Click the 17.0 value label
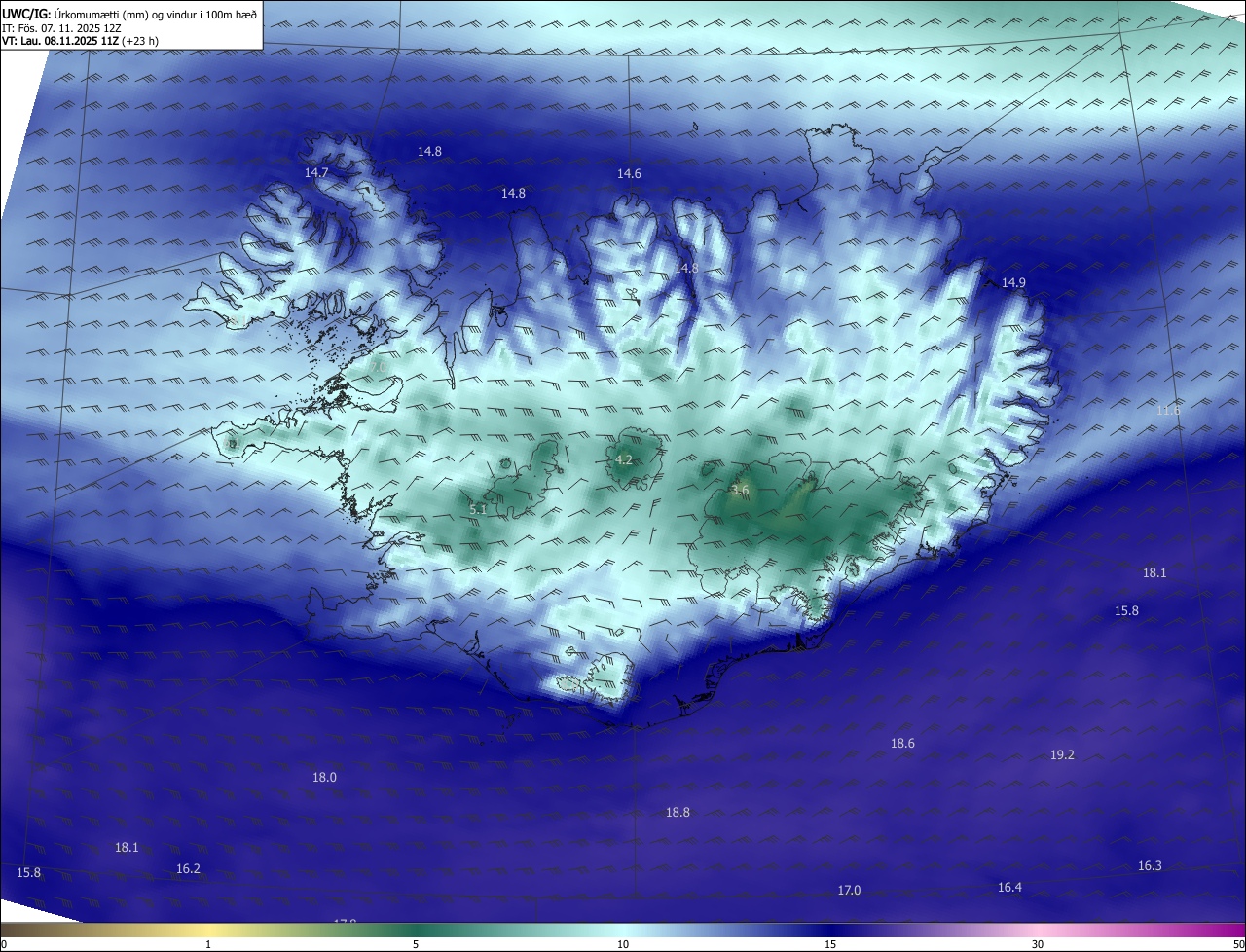Image resolution: width=1246 pixels, height=952 pixels. (x=849, y=890)
